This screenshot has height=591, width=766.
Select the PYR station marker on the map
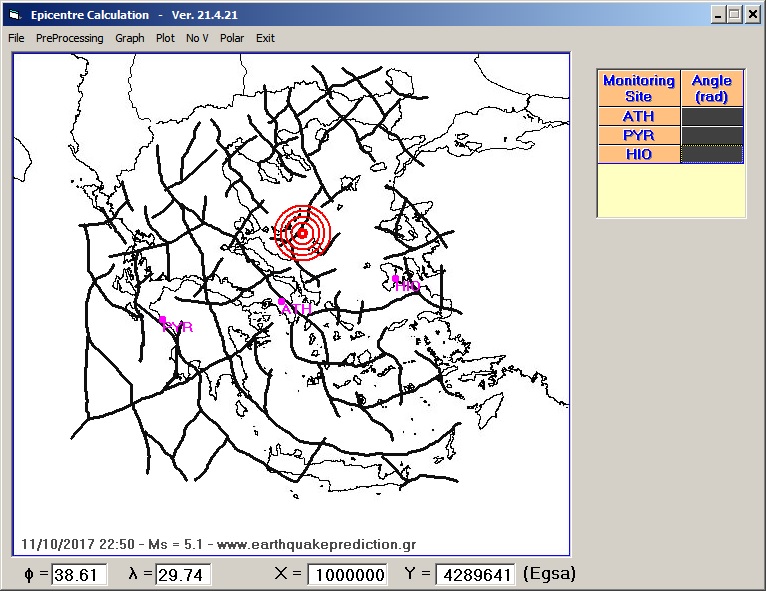163,320
